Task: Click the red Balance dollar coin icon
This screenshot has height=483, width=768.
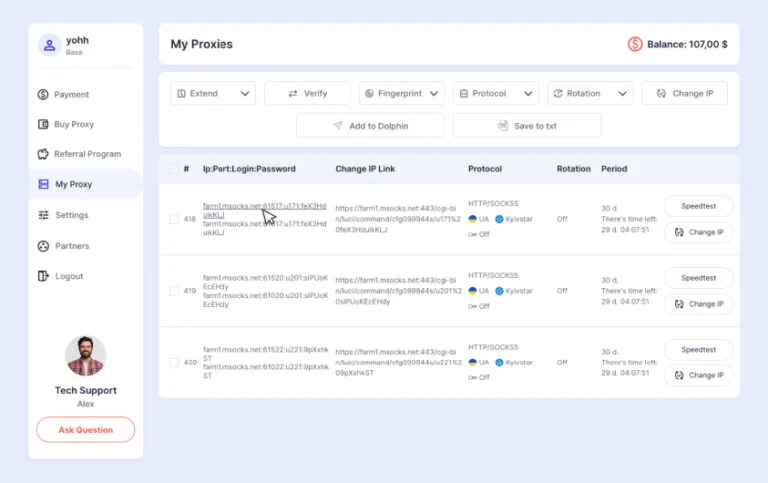Action: click(x=635, y=44)
